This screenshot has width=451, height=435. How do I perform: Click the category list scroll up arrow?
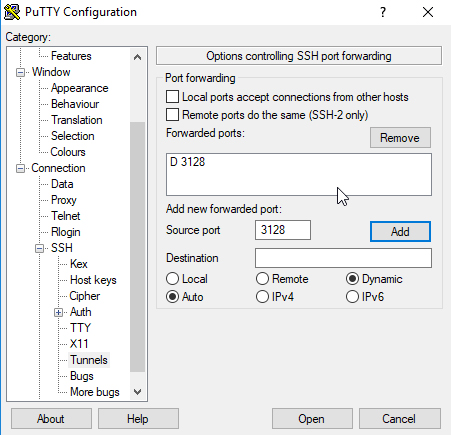[137, 57]
